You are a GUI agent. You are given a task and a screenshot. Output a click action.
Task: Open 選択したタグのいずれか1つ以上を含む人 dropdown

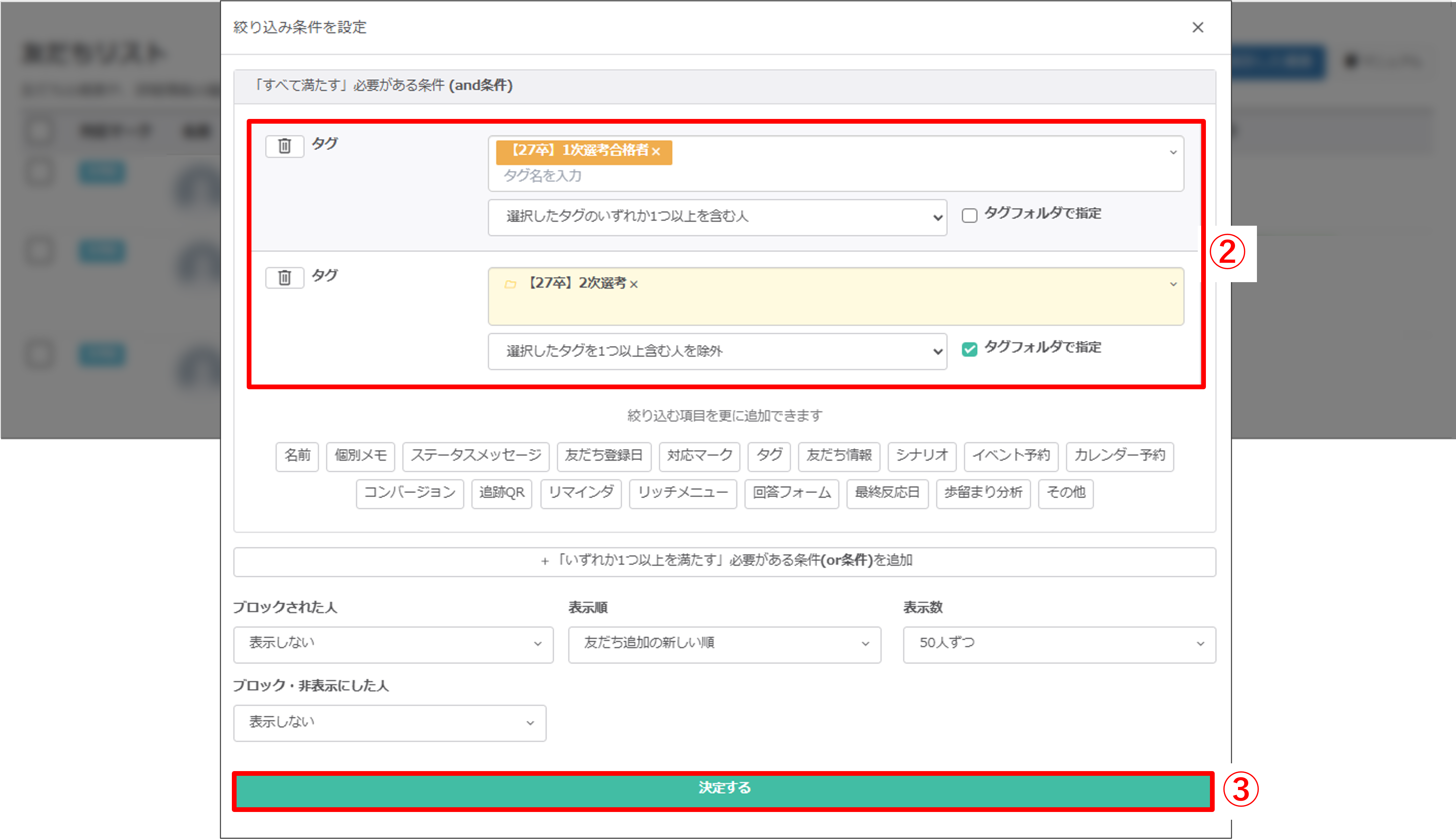coord(717,217)
